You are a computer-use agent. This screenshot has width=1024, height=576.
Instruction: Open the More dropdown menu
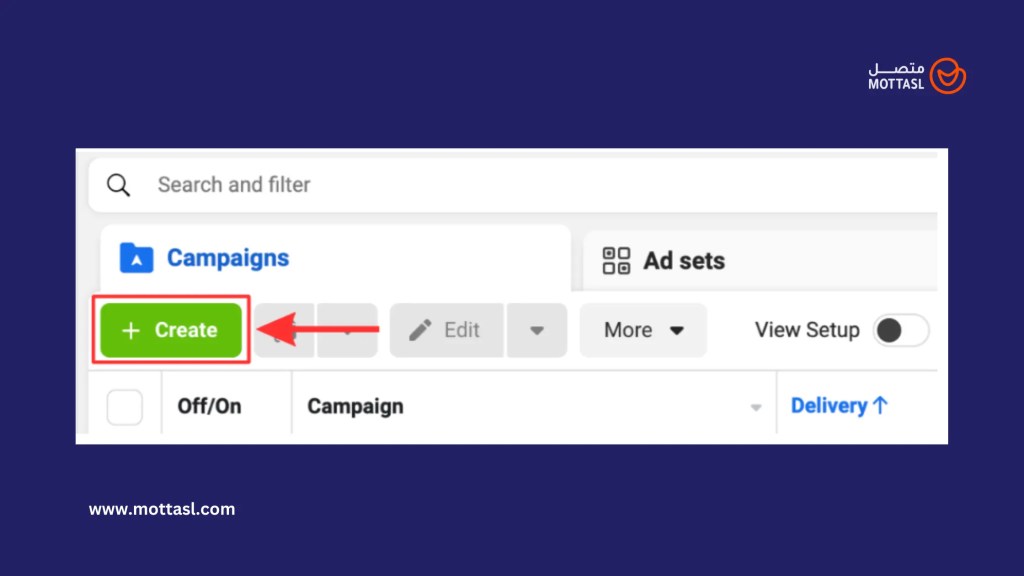(x=643, y=330)
